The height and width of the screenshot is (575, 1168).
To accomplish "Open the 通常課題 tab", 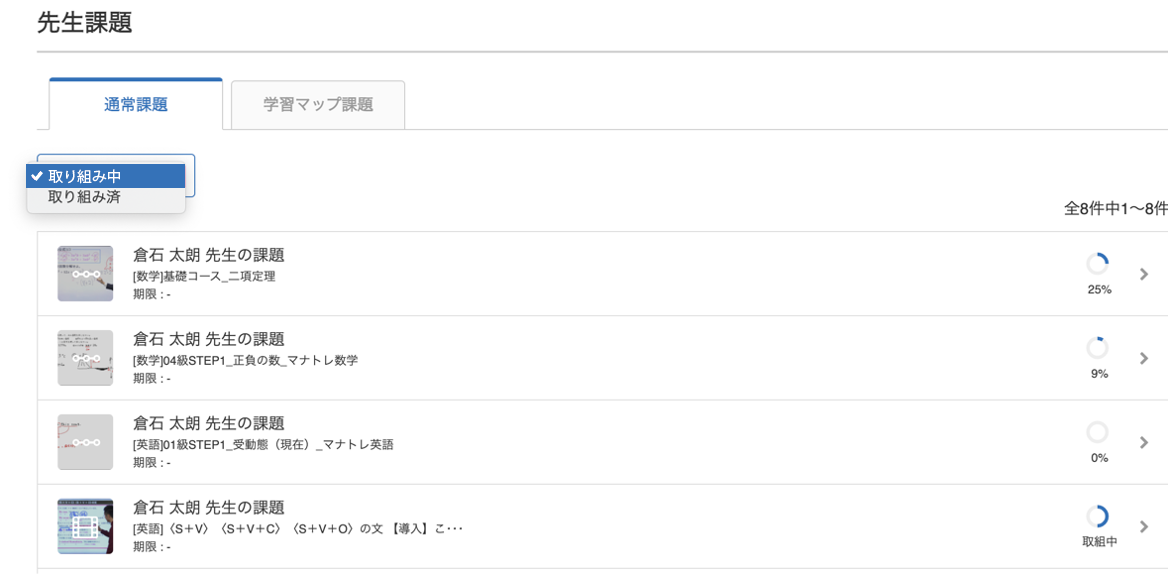I will [136, 104].
